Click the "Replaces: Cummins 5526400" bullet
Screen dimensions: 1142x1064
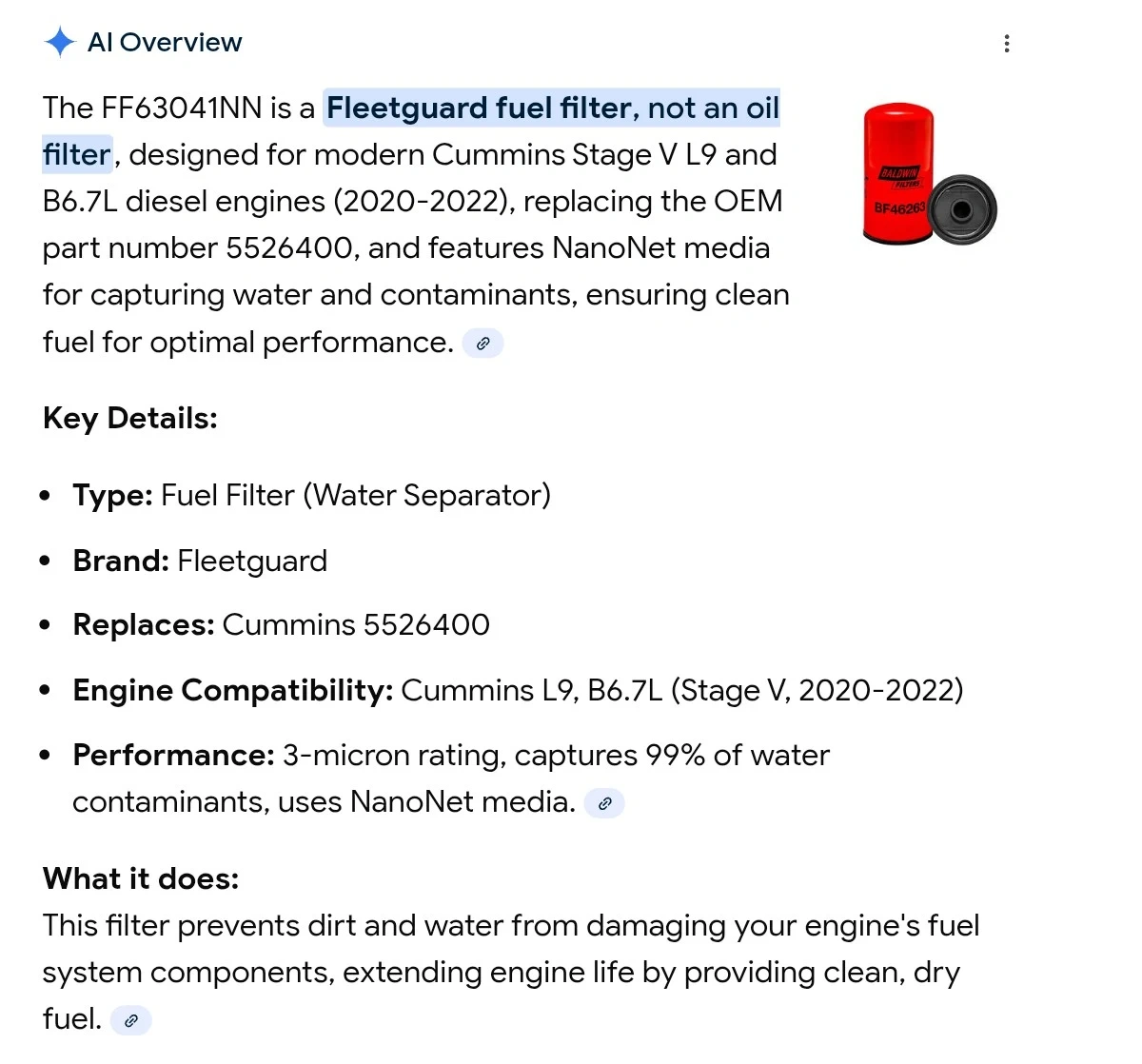click(x=281, y=625)
